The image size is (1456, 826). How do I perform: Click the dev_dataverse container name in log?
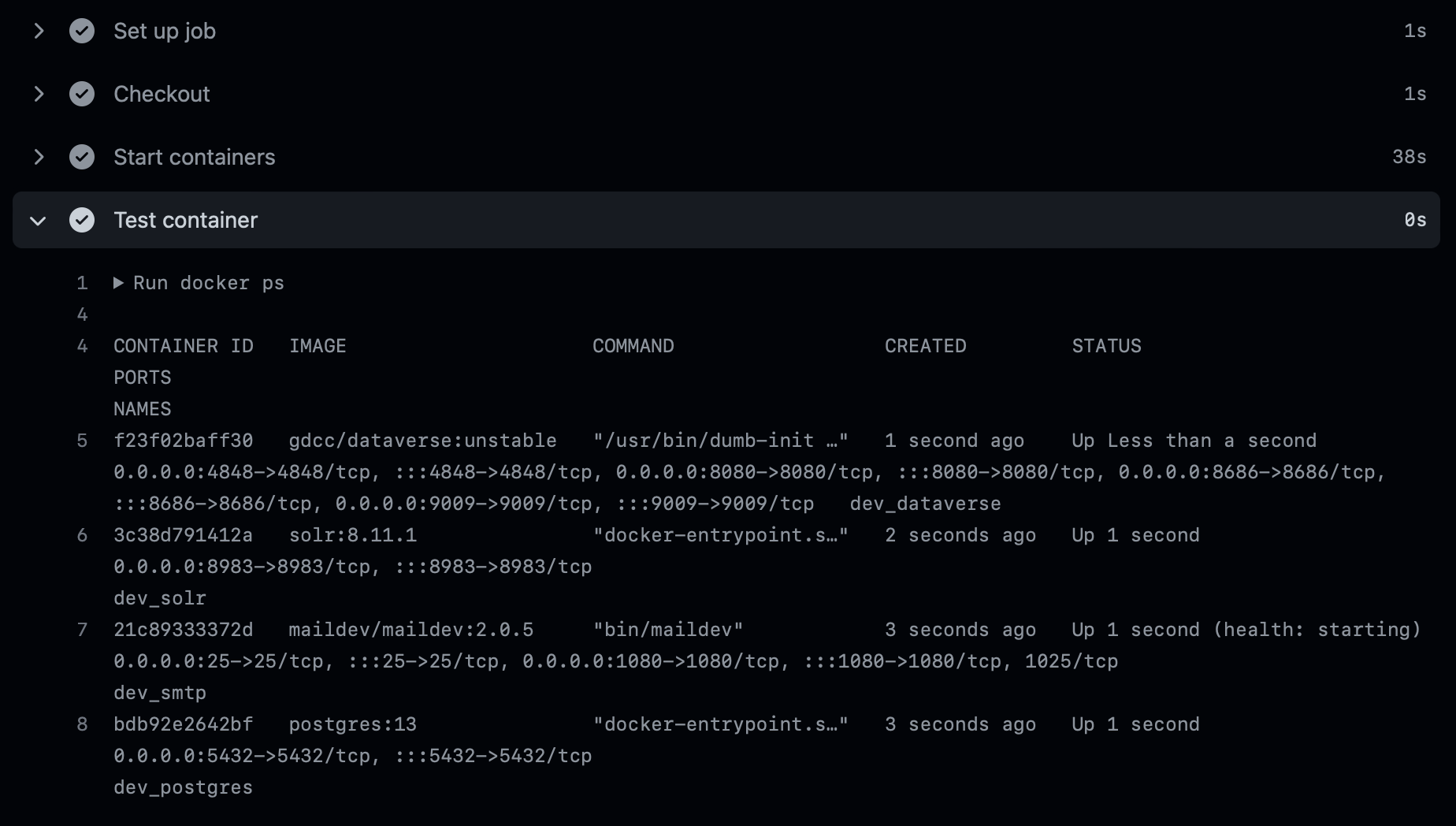pos(925,504)
